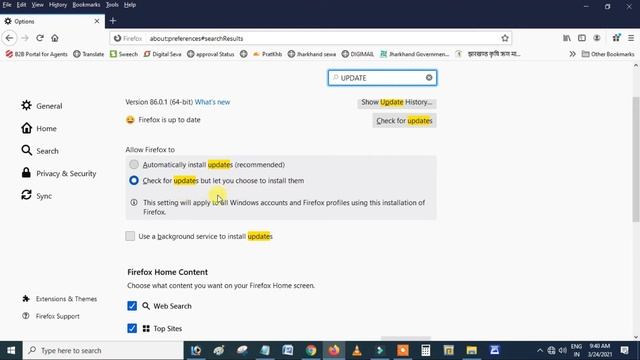Open the Windows notification center
The height and width of the screenshot is (360, 640).
click(624, 350)
